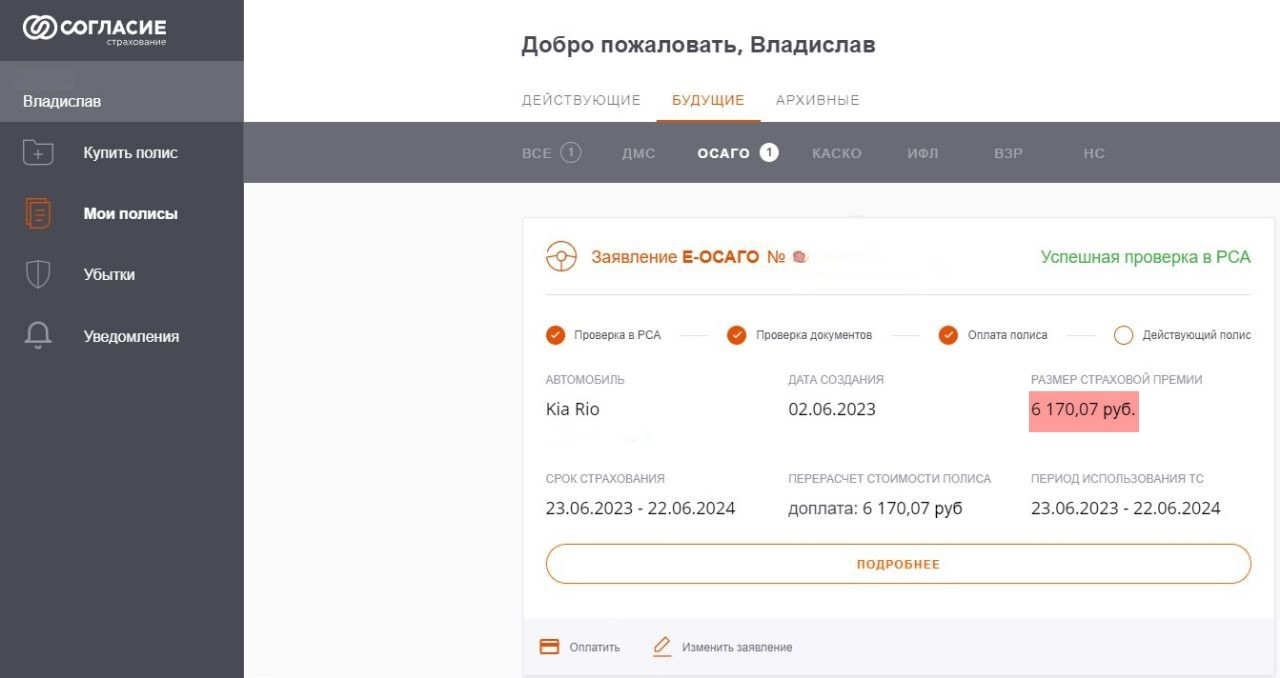Filter policies by НС

pos(1094,153)
